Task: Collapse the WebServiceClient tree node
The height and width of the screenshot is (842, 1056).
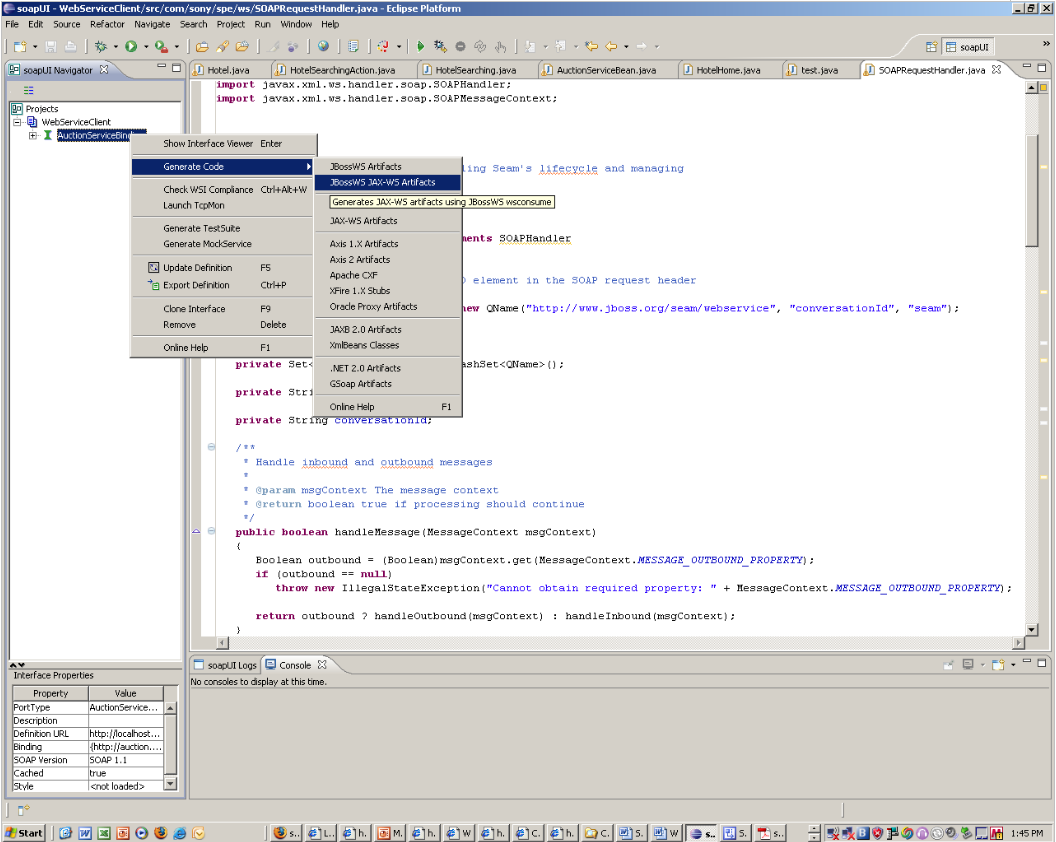Action: 18,122
